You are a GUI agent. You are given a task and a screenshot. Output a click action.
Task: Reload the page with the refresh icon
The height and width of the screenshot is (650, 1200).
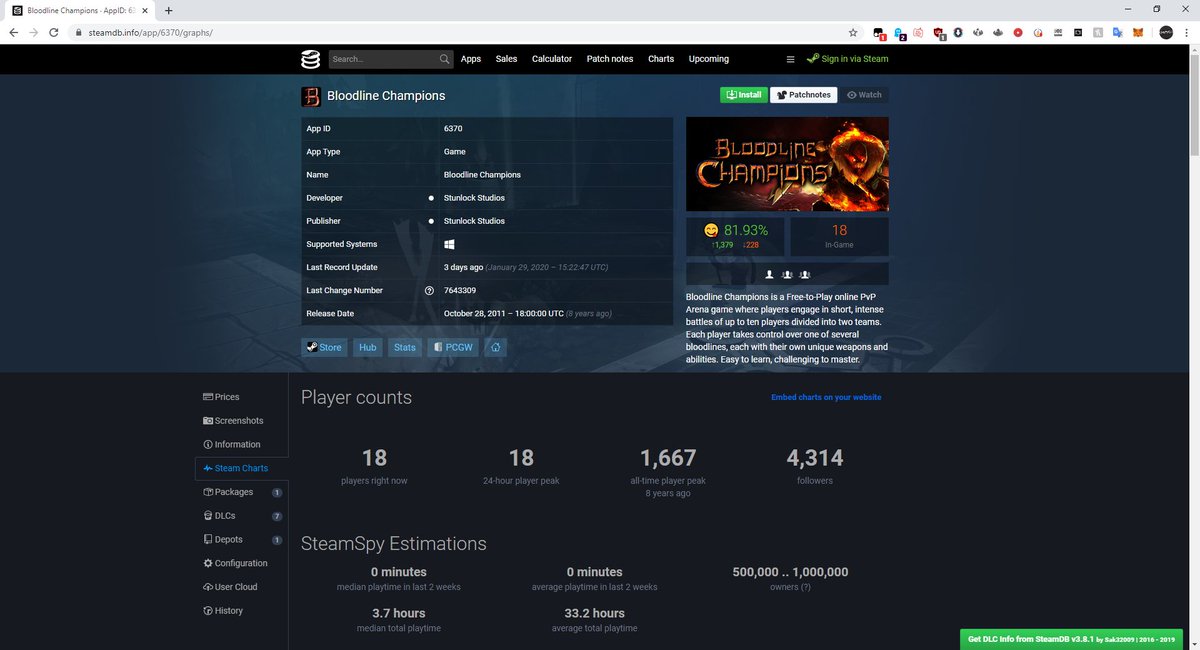tap(55, 32)
